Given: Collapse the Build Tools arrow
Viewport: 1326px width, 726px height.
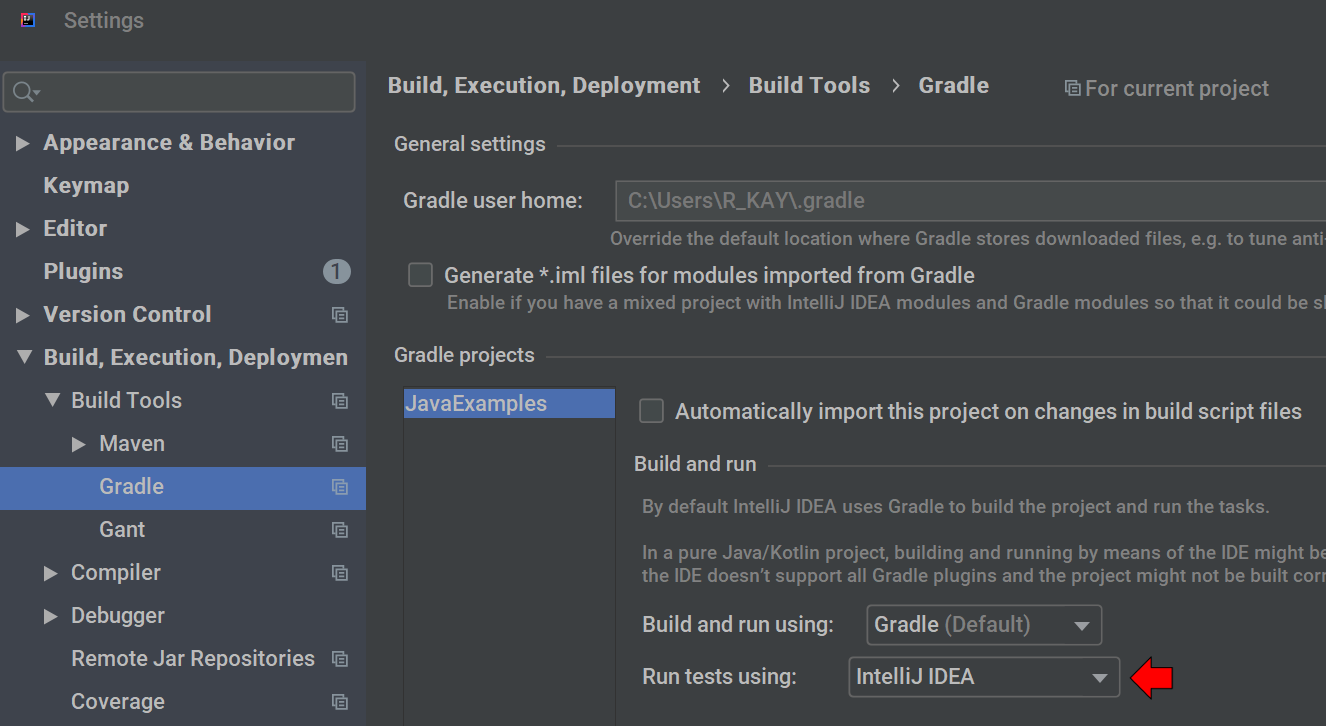Looking at the screenshot, I should click(x=52, y=400).
